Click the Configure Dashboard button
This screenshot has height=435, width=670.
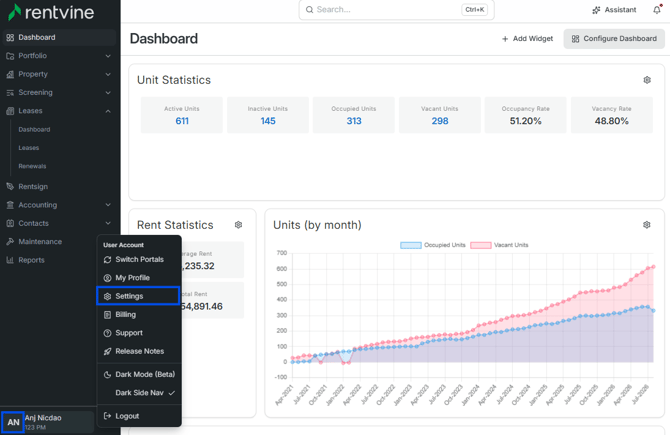[x=614, y=38]
